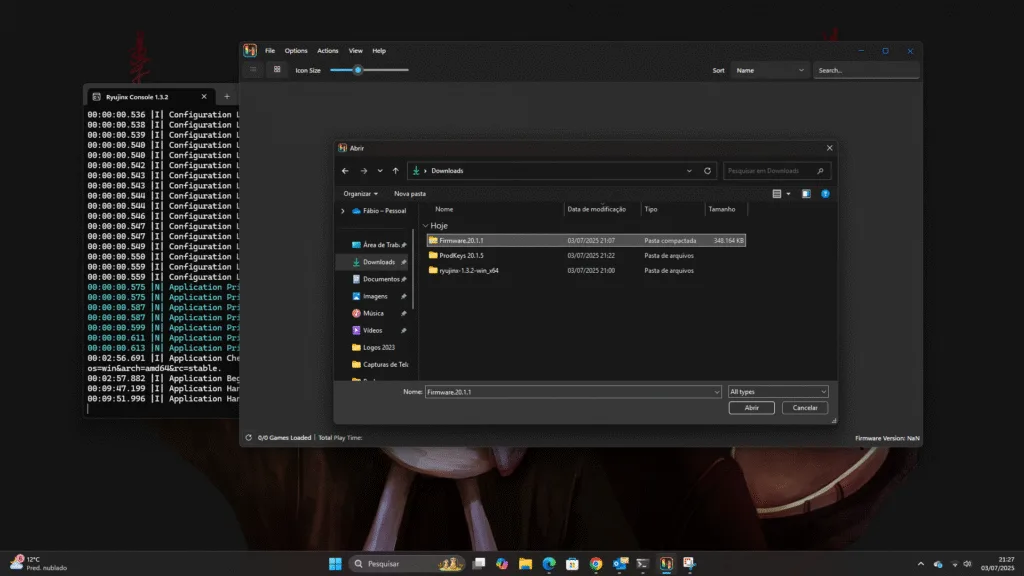Open Ryujinx from the taskbar

click(x=666, y=564)
